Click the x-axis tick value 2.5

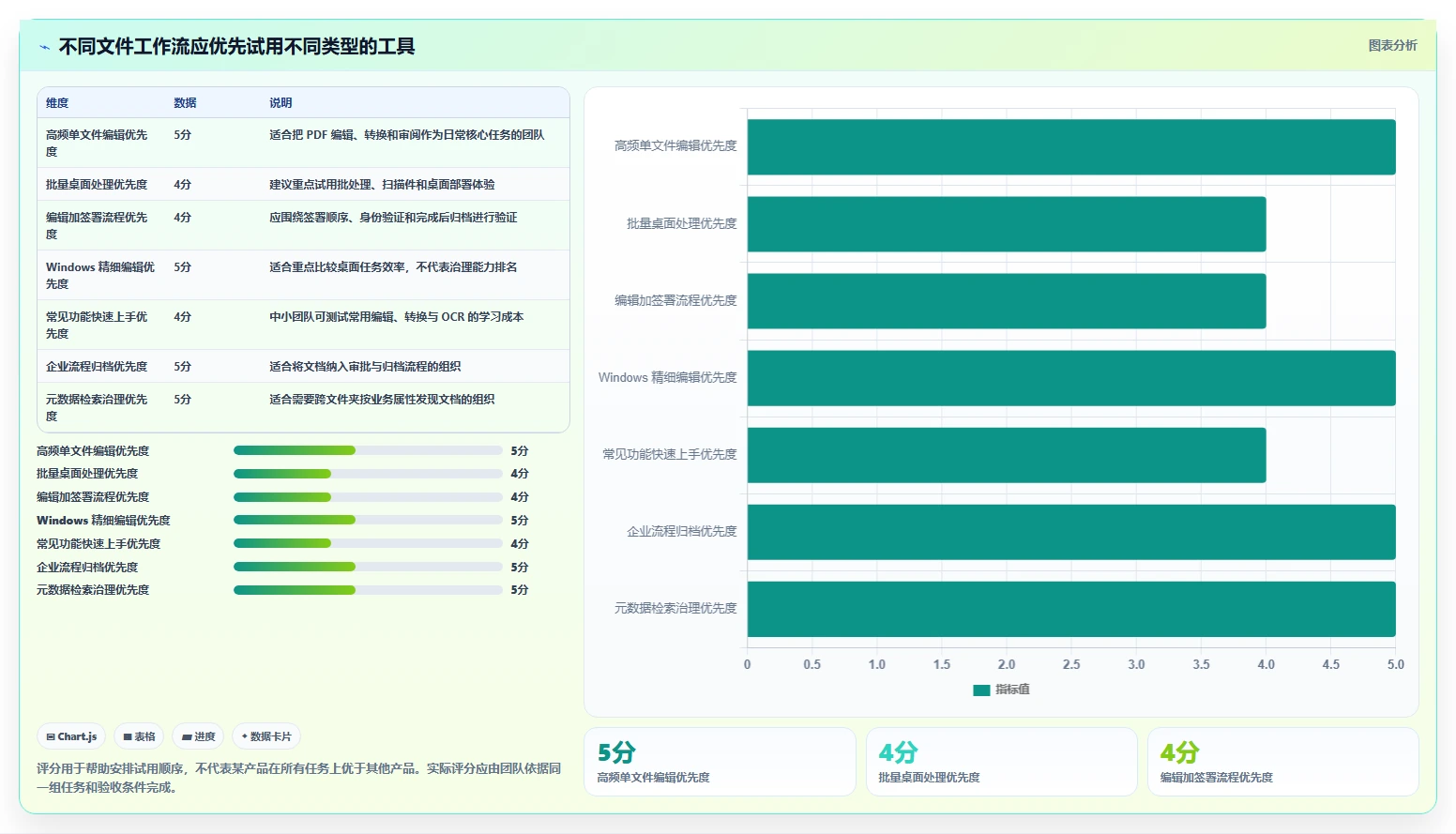pos(1071,664)
